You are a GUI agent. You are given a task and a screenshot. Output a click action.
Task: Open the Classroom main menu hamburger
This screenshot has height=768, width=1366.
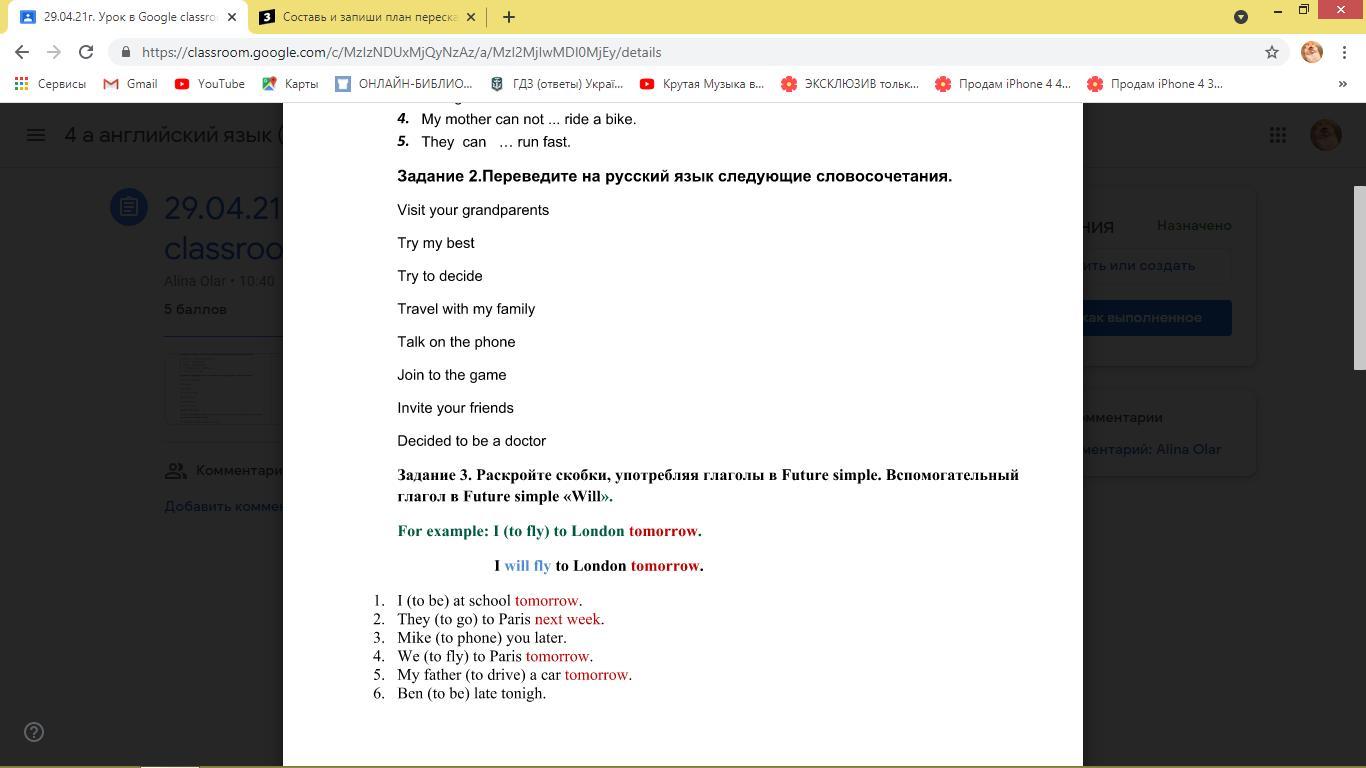(36, 135)
